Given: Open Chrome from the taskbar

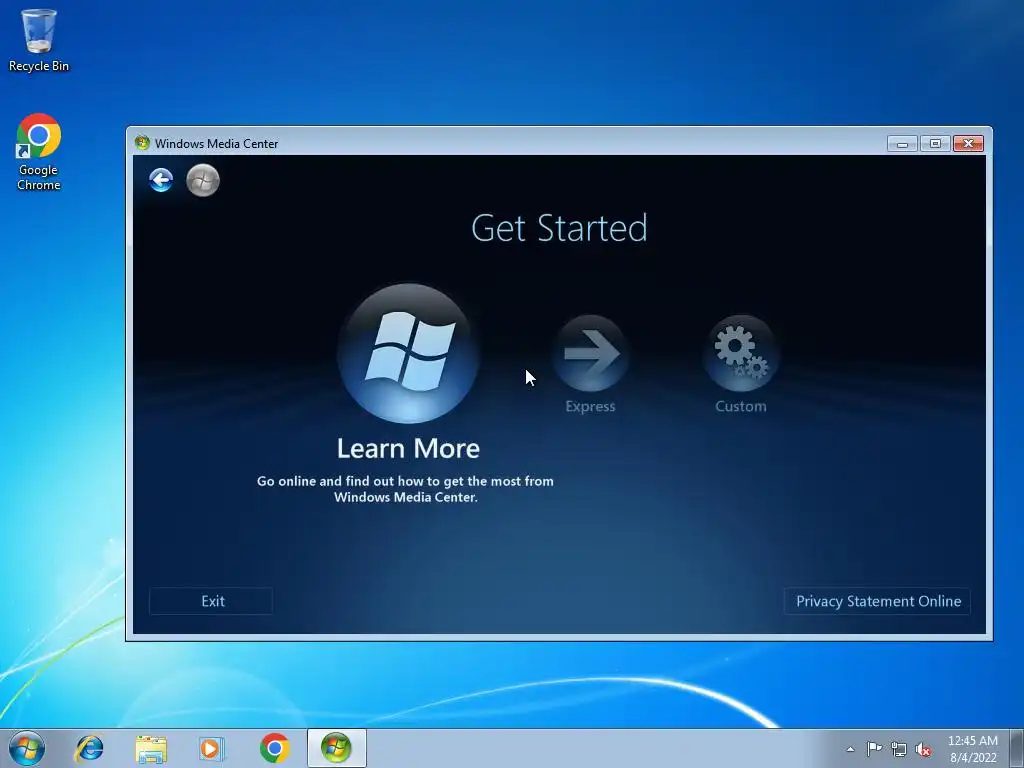Looking at the screenshot, I should (274, 748).
